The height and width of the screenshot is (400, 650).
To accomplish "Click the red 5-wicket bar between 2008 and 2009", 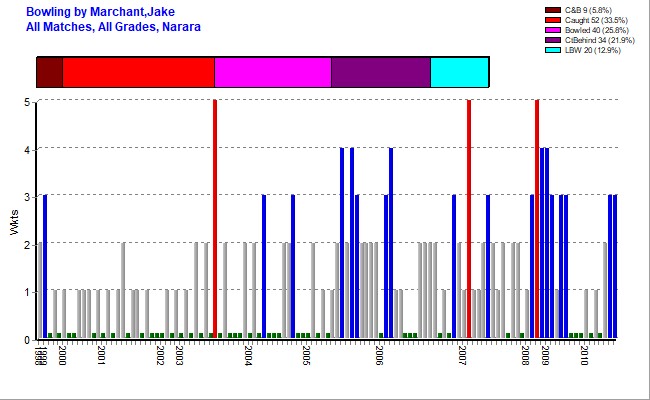I will [x=537, y=220].
